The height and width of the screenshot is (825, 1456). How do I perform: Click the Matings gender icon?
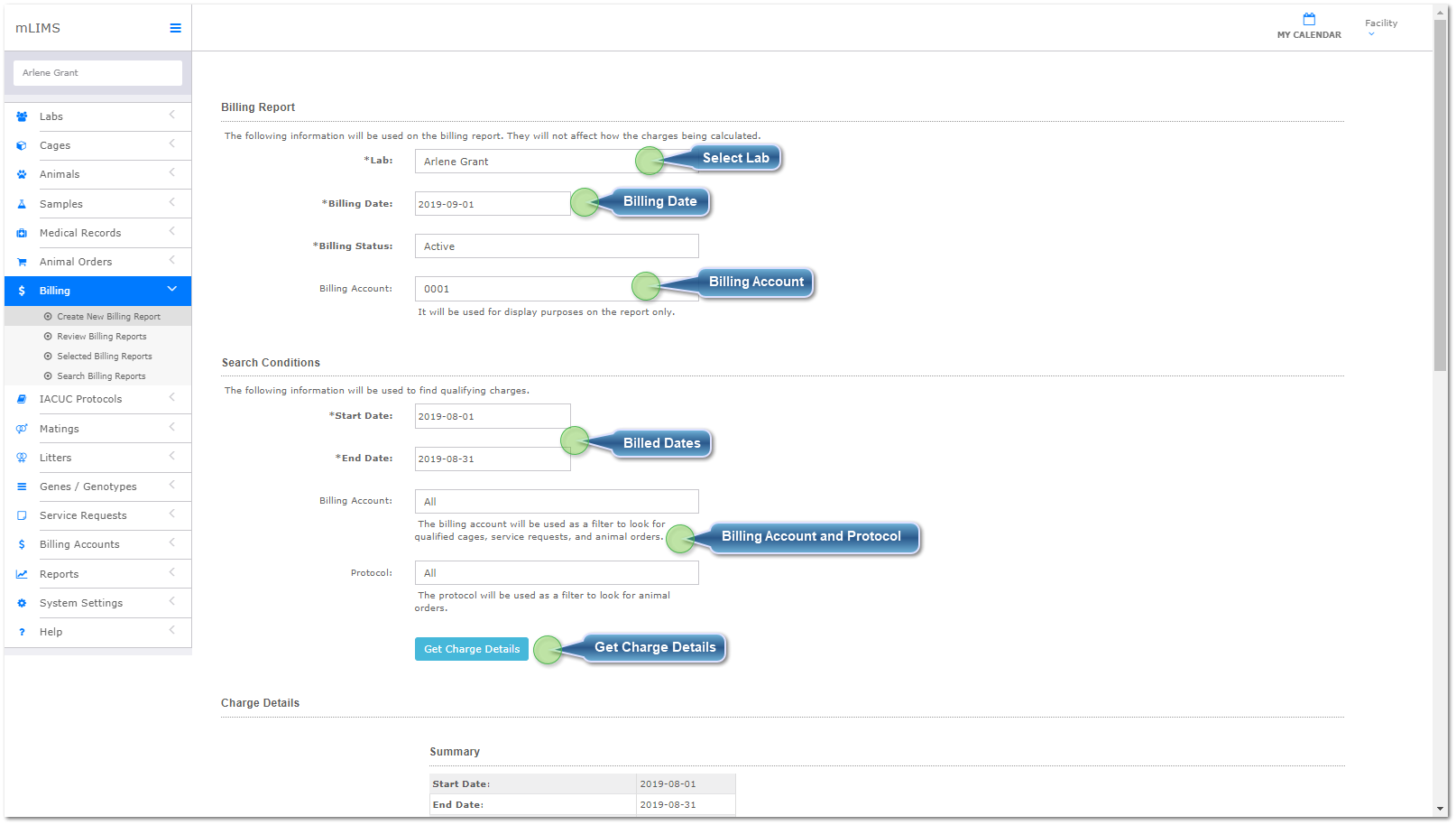point(22,429)
